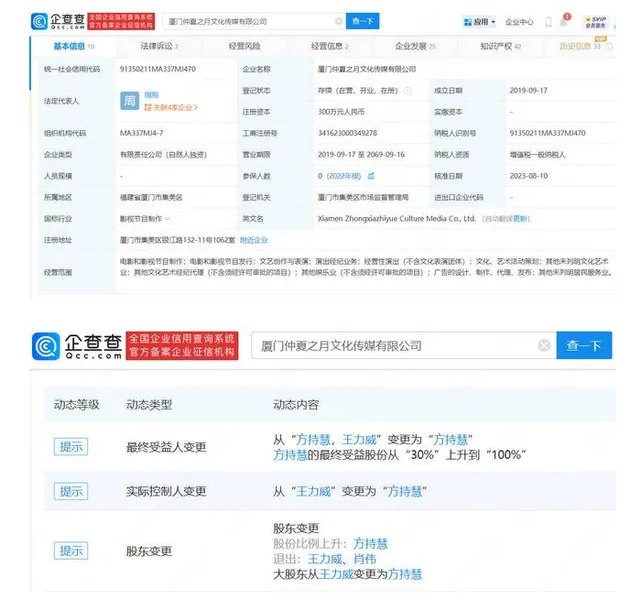
Task: Click the 2019-09-17 establishment date value
Action: [528, 91]
